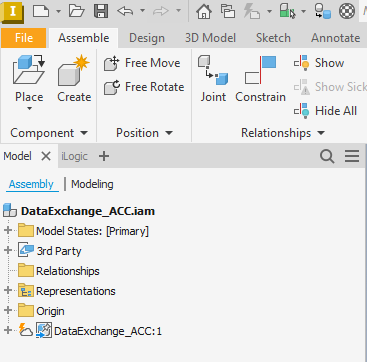The image size is (367, 362).
Task: Select the Free Rotate tool
Action: (144, 87)
